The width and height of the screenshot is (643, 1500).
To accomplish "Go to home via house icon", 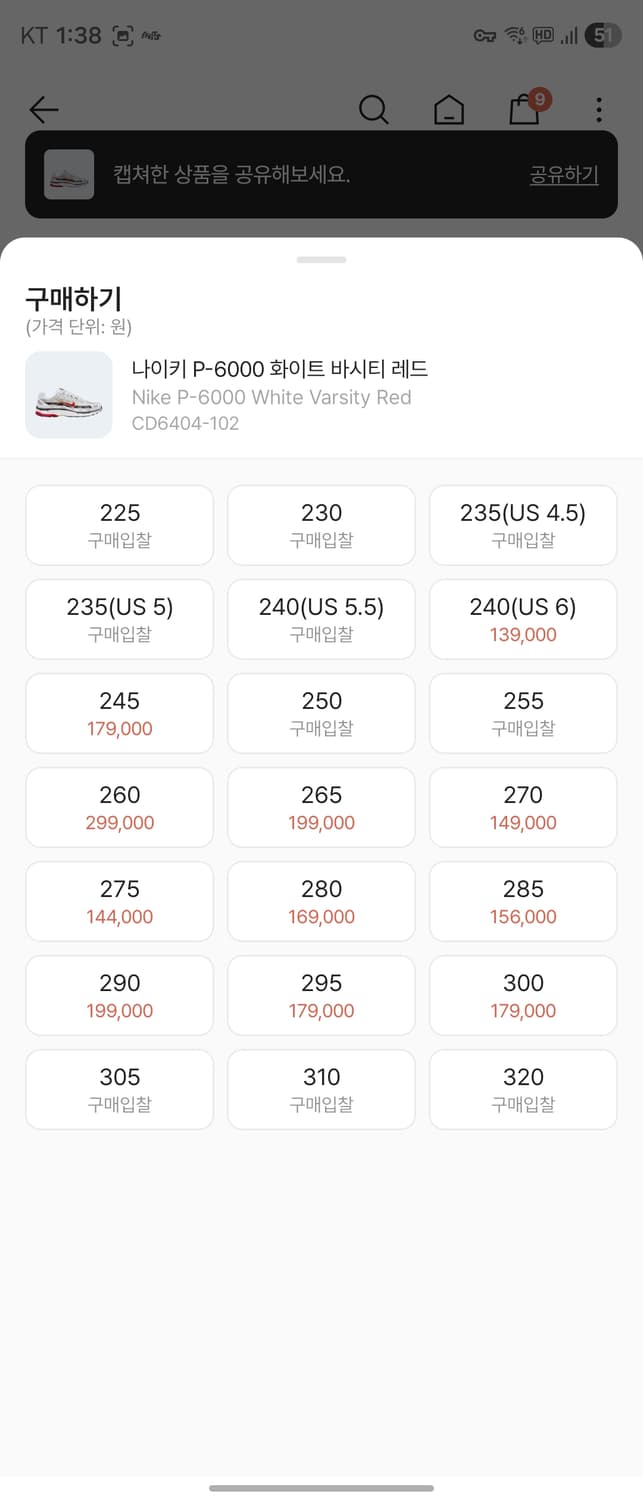I will (449, 109).
